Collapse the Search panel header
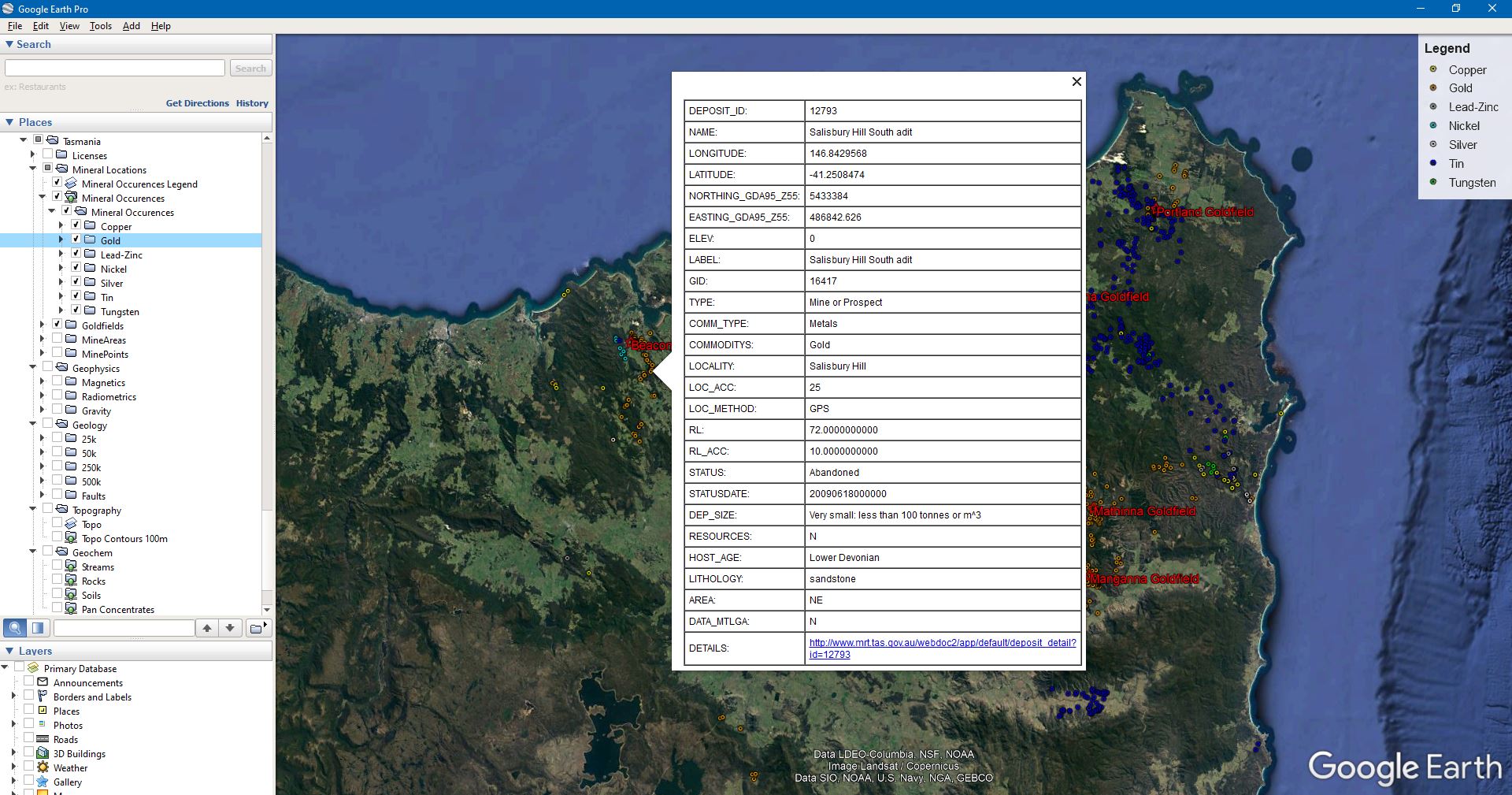This screenshot has width=1512, height=795. pos(10,44)
